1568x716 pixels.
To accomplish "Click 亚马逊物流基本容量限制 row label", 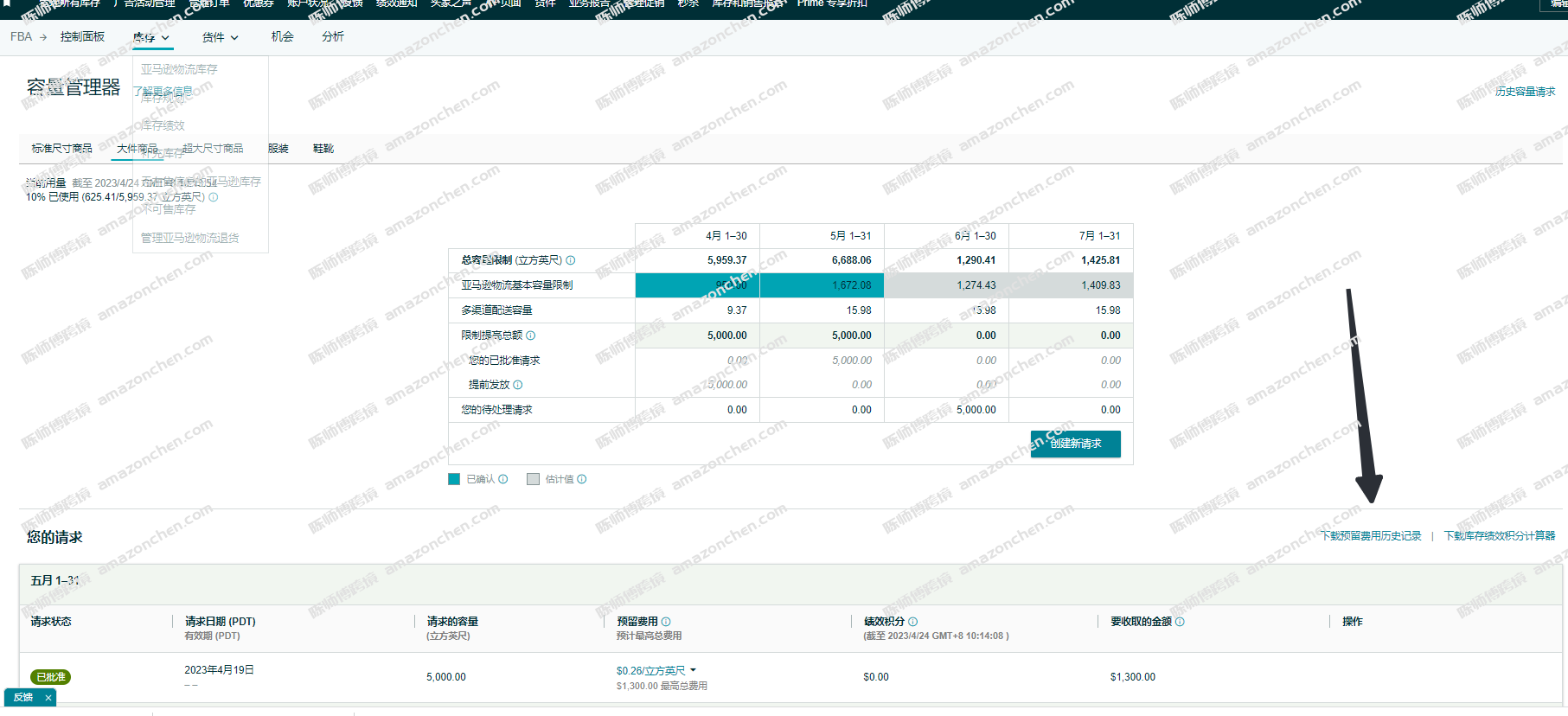I will [x=516, y=285].
